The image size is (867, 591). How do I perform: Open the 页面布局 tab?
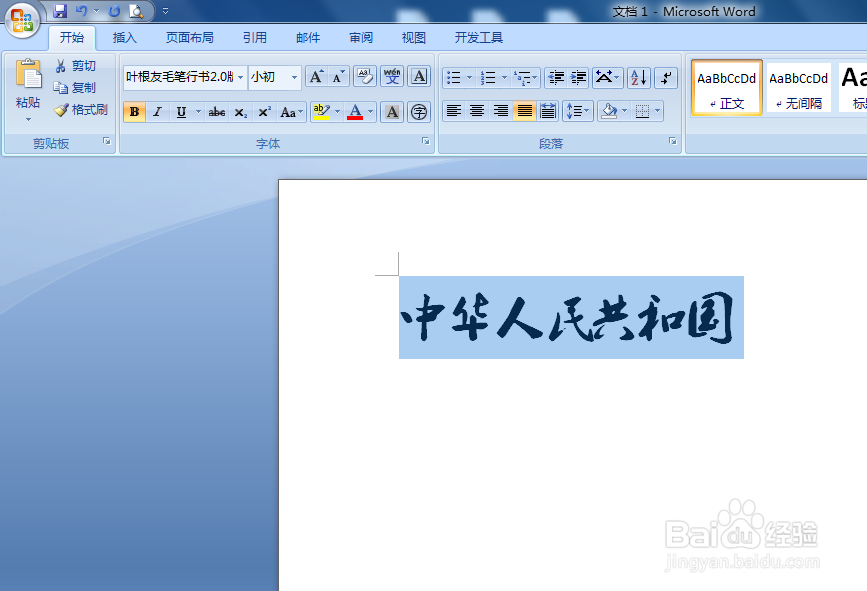click(190, 38)
